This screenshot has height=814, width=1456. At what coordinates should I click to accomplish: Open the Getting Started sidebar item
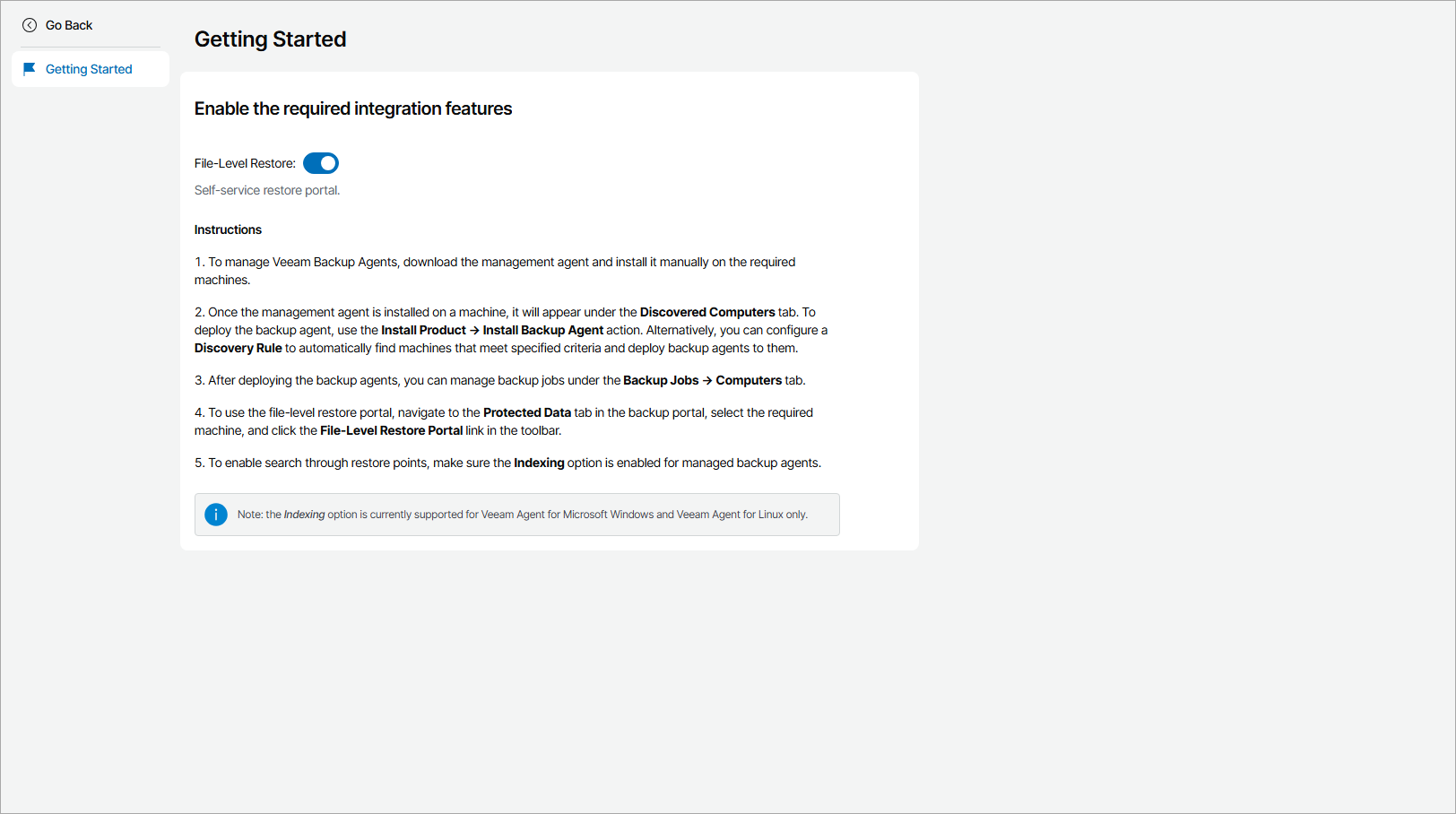coord(89,69)
